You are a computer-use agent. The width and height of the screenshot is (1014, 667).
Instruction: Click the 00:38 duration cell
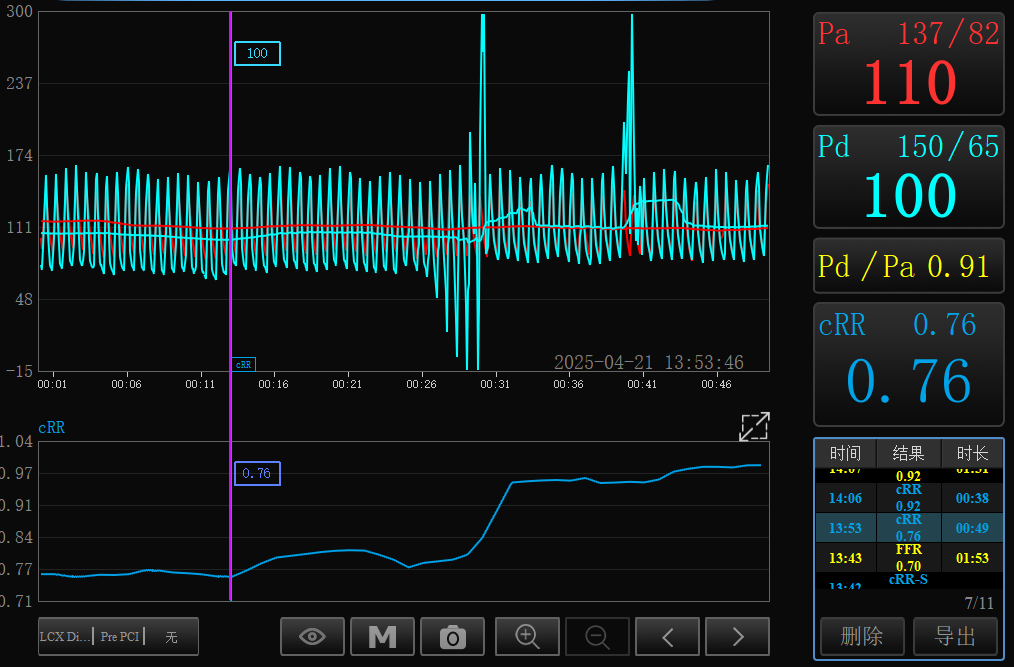tap(972, 498)
